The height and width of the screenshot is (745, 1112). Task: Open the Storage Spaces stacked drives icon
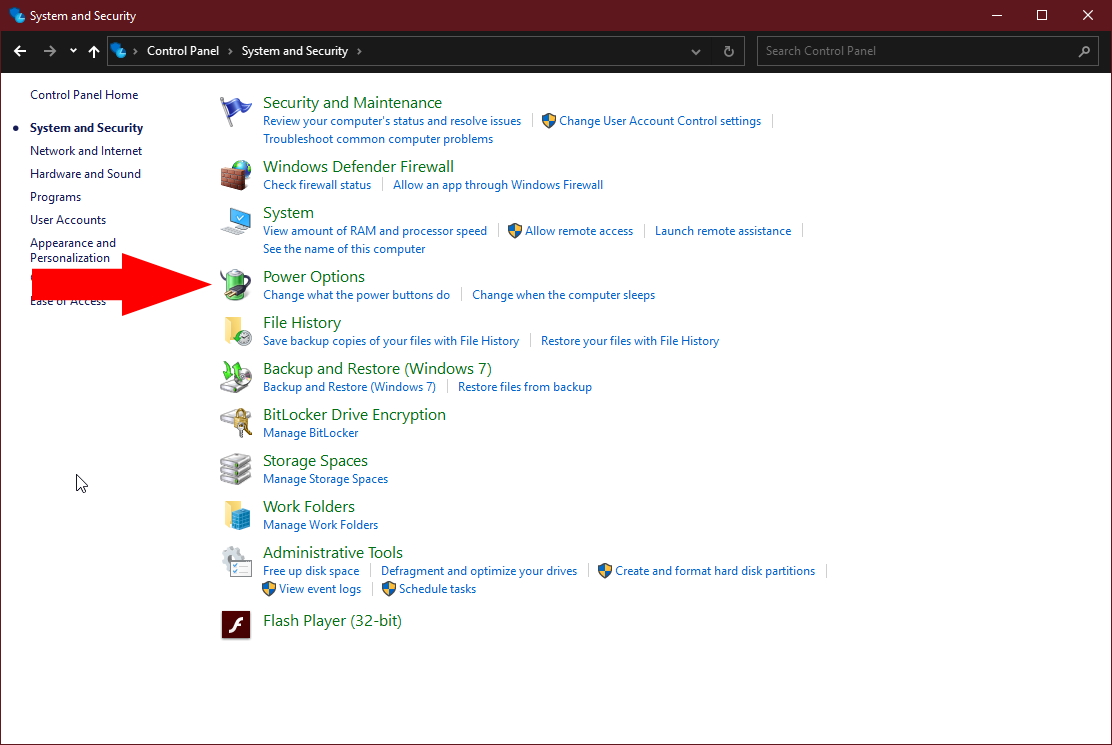click(235, 469)
